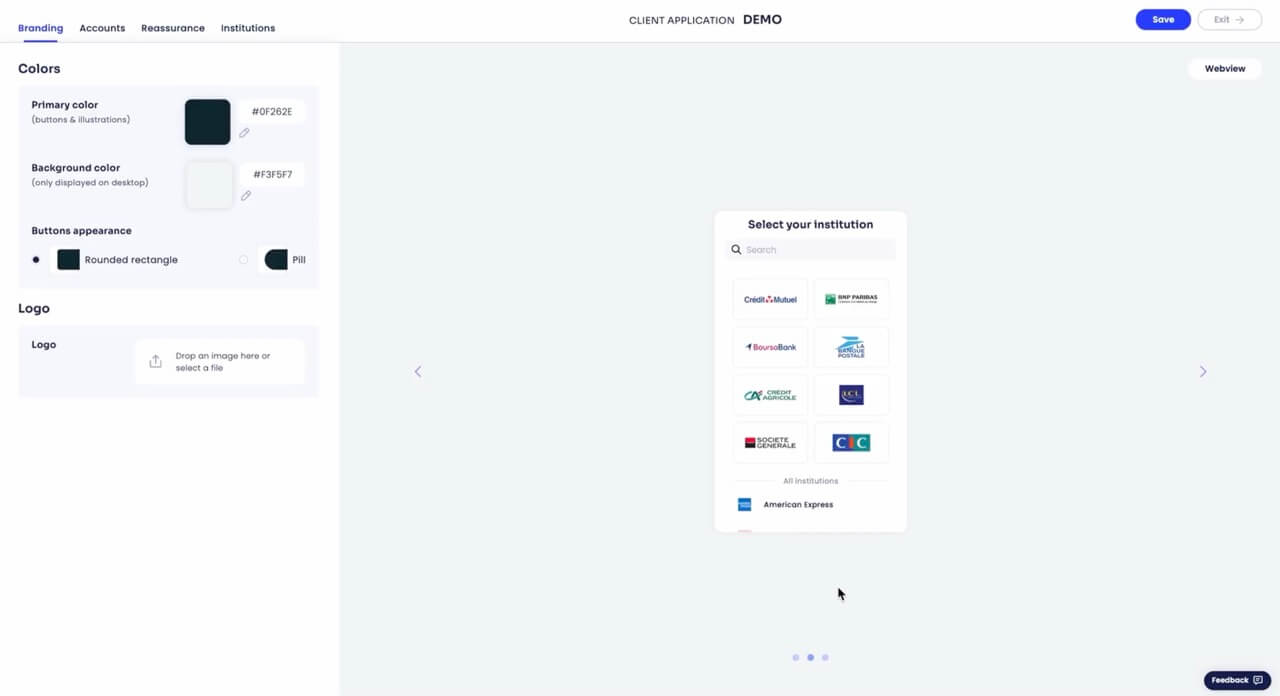This screenshot has width=1280, height=696.
Task: Select Société Générale institution logo
Action: point(770,442)
